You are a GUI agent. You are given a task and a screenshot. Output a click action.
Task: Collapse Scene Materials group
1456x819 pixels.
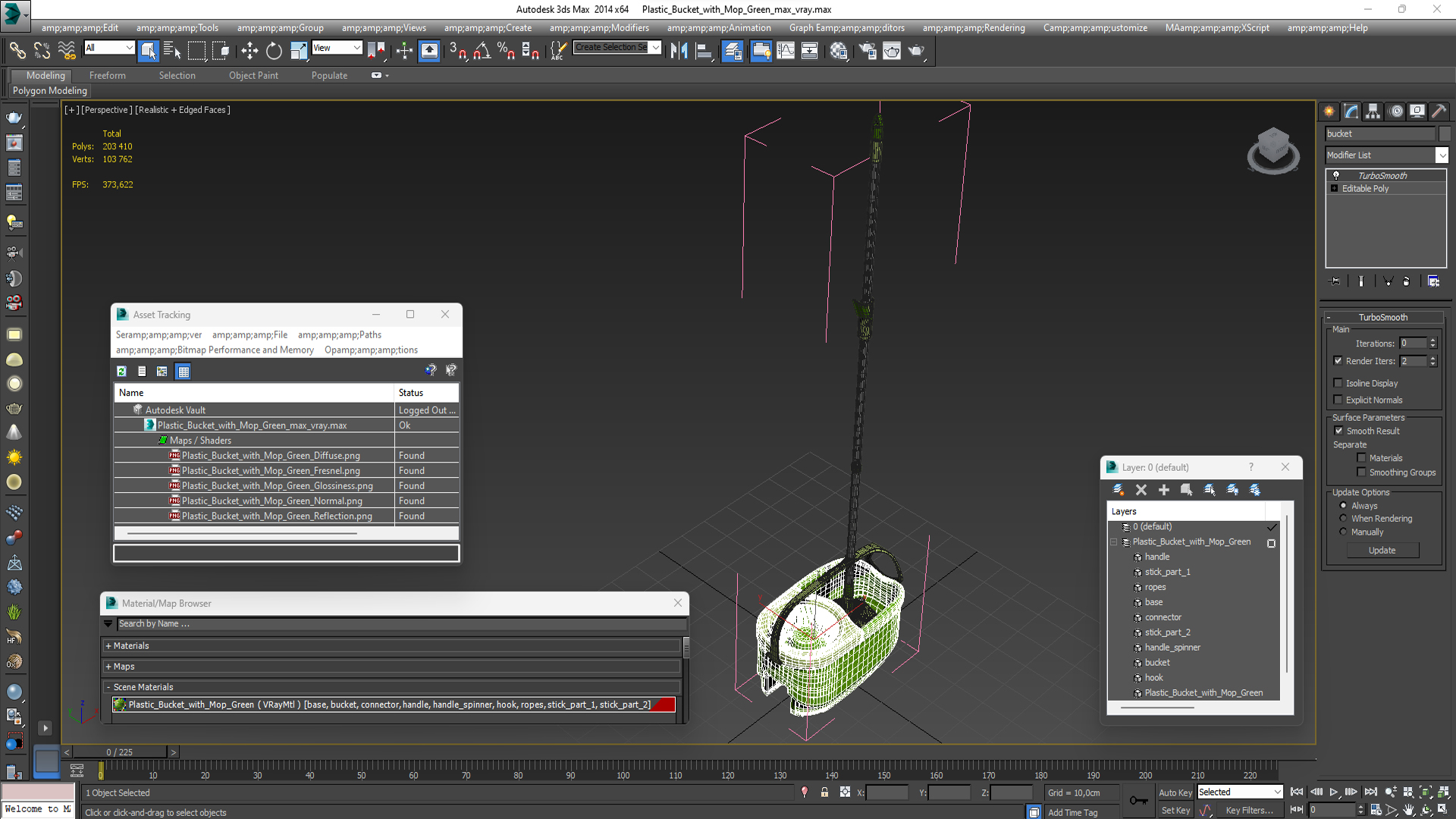pyautogui.click(x=391, y=687)
